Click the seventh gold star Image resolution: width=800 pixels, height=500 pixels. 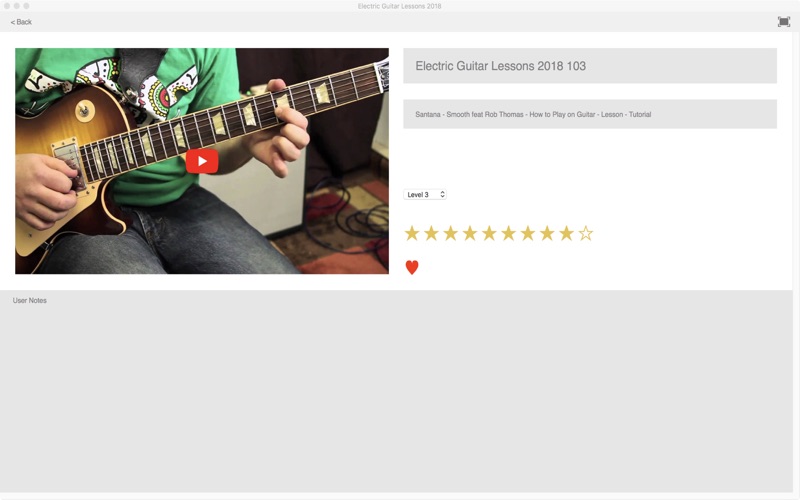(528, 234)
